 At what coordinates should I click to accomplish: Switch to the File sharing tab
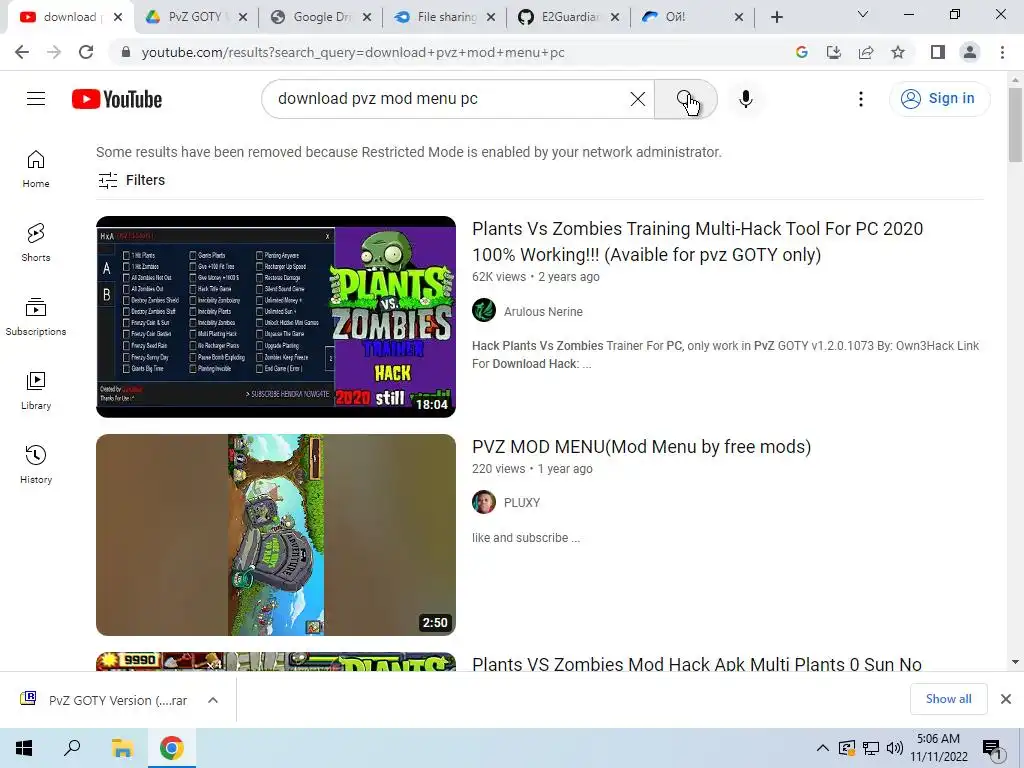[443, 17]
